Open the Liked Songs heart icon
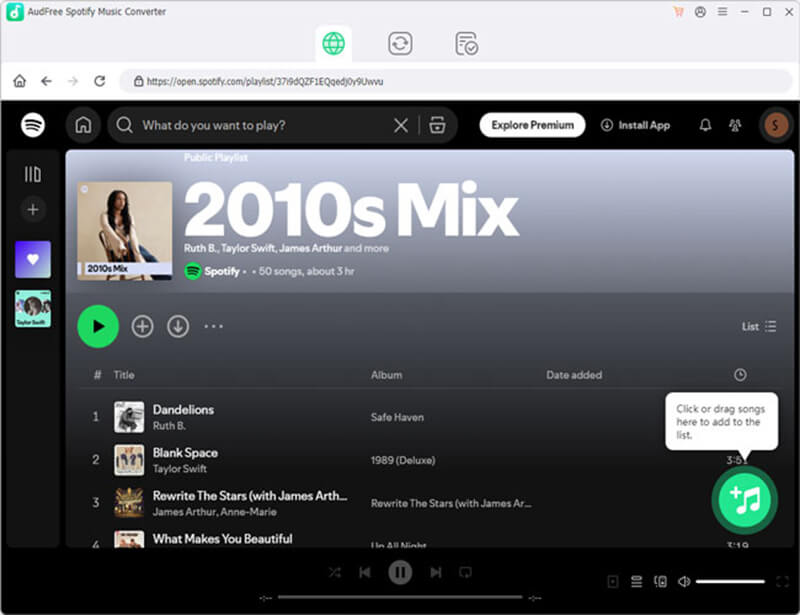Image resolution: width=800 pixels, height=615 pixels. point(32,258)
